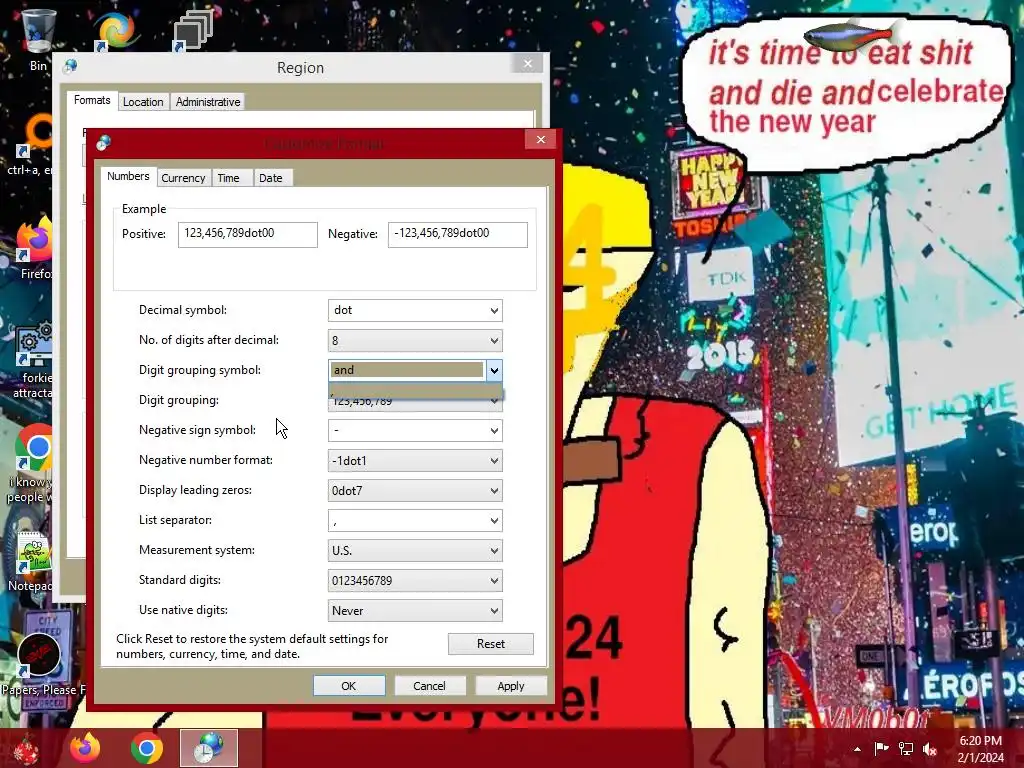Click the Digit grouping symbol text field
Viewport: 1024px width, 768px height.
pos(407,370)
